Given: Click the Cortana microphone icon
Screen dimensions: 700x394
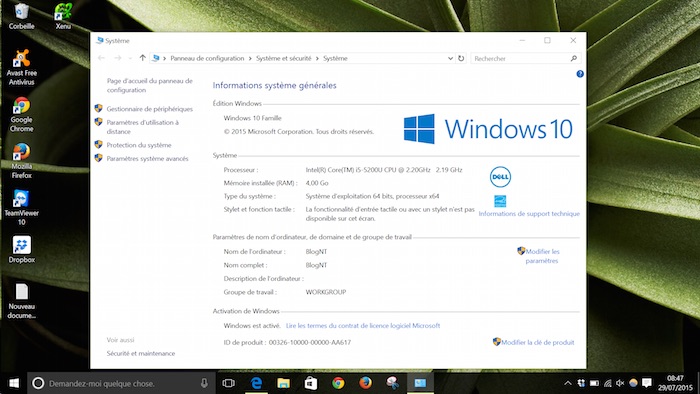Looking at the screenshot, I should click(204, 383).
